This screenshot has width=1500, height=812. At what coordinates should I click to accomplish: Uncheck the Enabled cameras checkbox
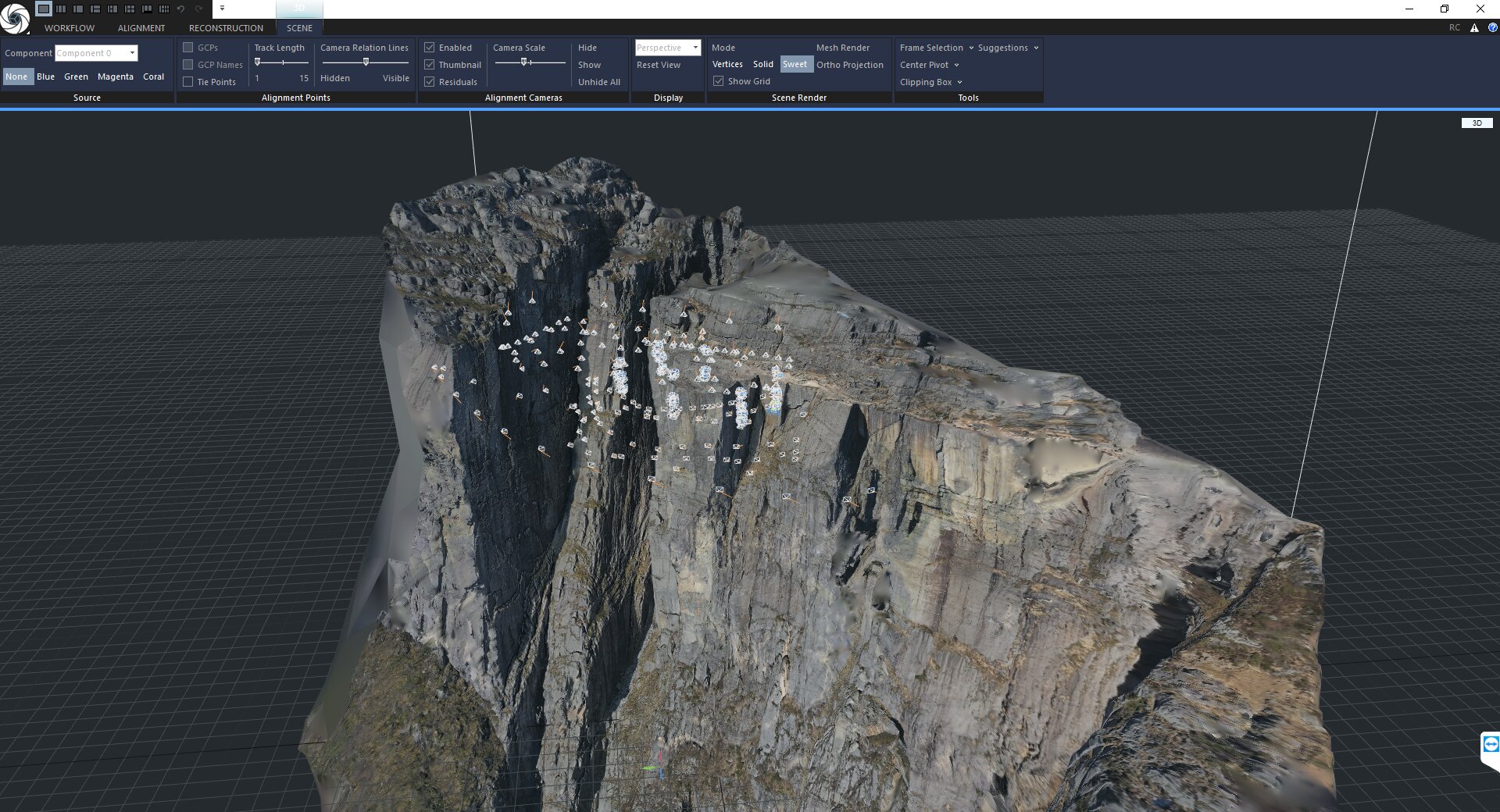tap(429, 48)
